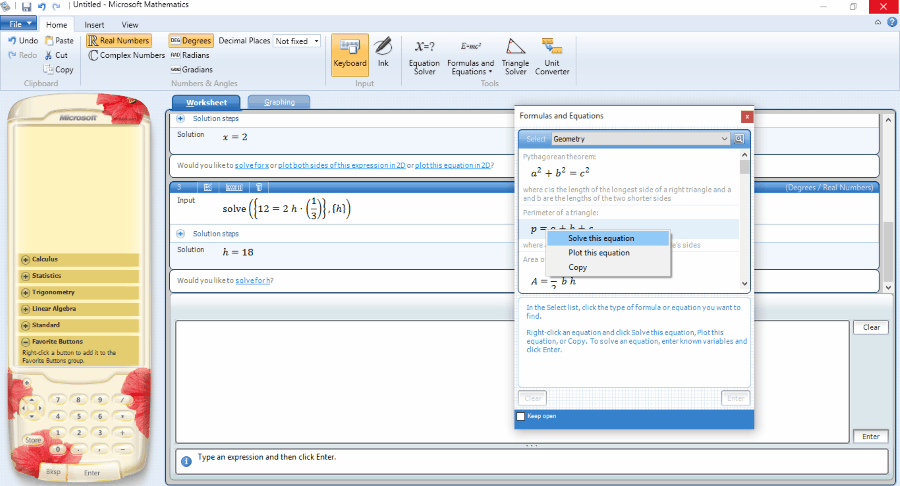
Task: Click the solve for x link
Action: (x=252, y=165)
